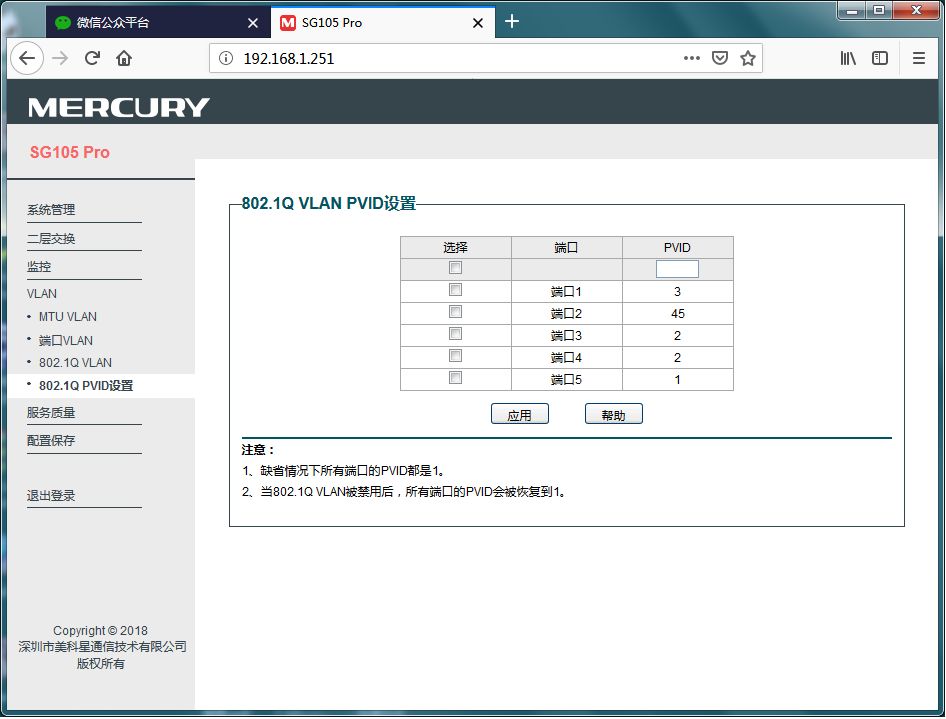Screen dimensions: 946x719
Task: Check the box for 端口2
Action: point(456,312)
